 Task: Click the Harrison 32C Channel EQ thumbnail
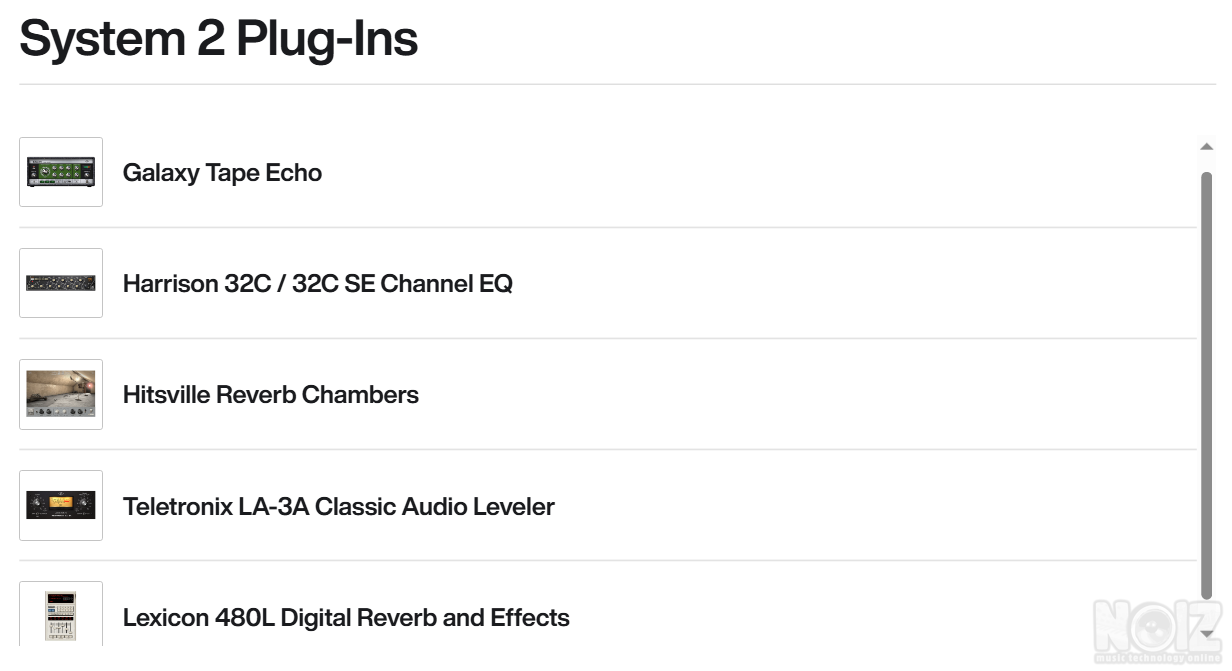point(61,283)
